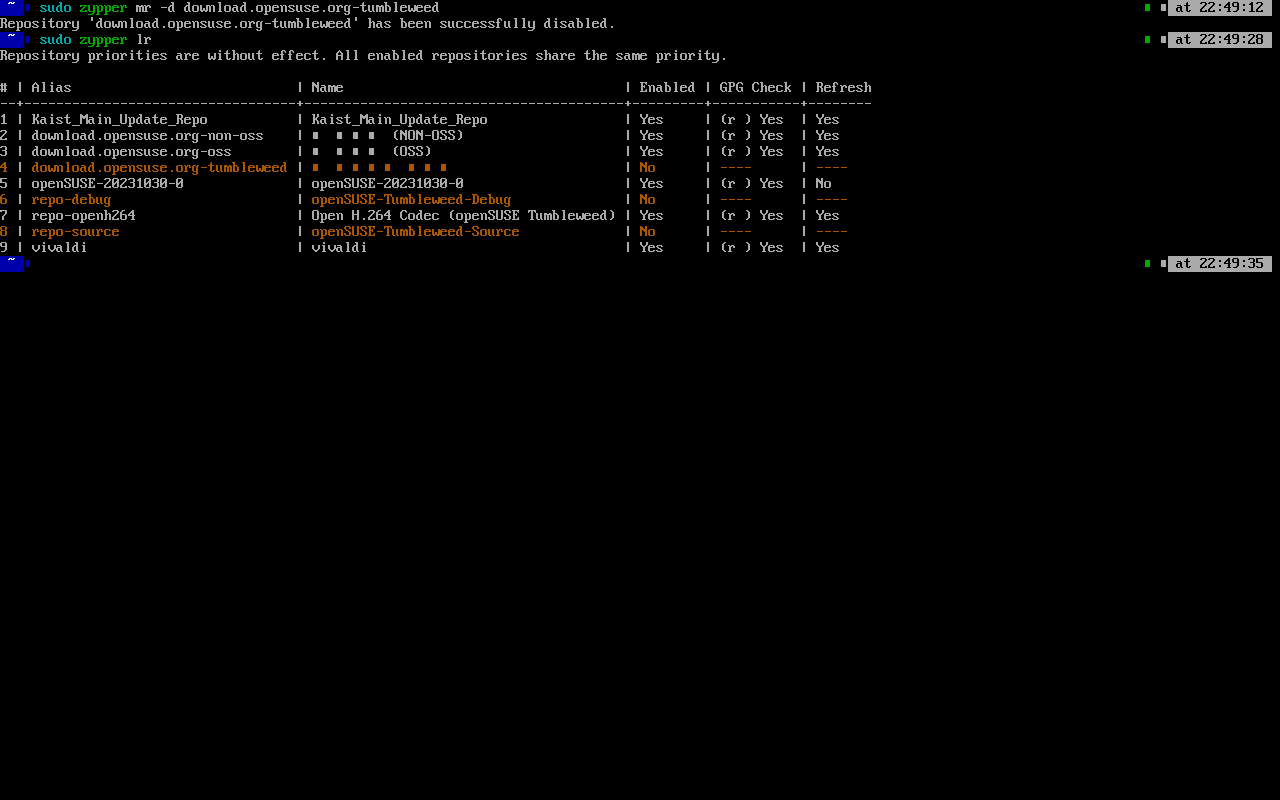The width and height of the screenshot is (1280, 800).
Task: Click 'vivaldi' in the Name column
Action: pyautogui.click(x=340, y=248)
